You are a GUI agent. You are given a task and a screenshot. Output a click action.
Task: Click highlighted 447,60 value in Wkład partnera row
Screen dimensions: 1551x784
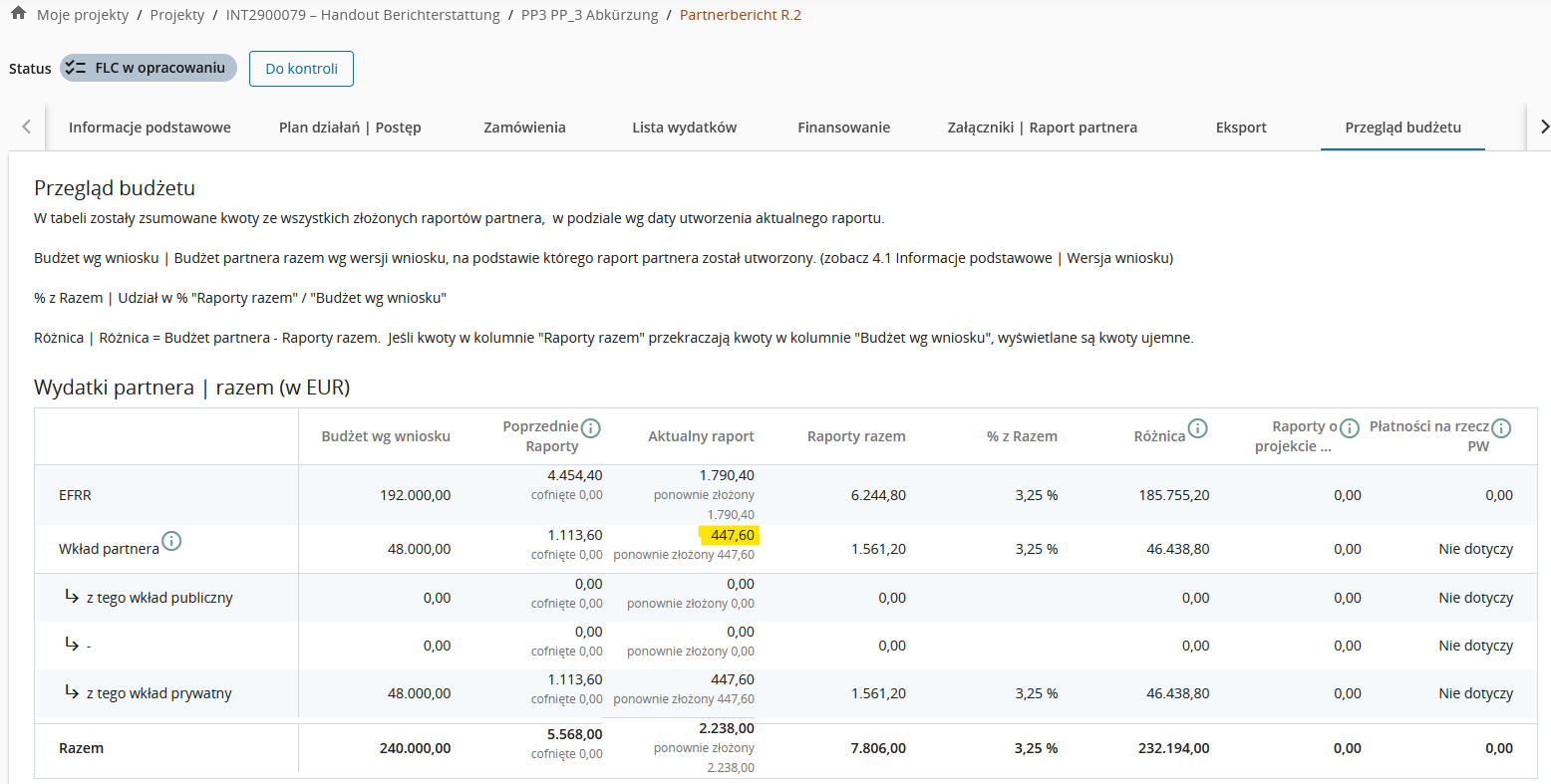(x=732, y=536)
